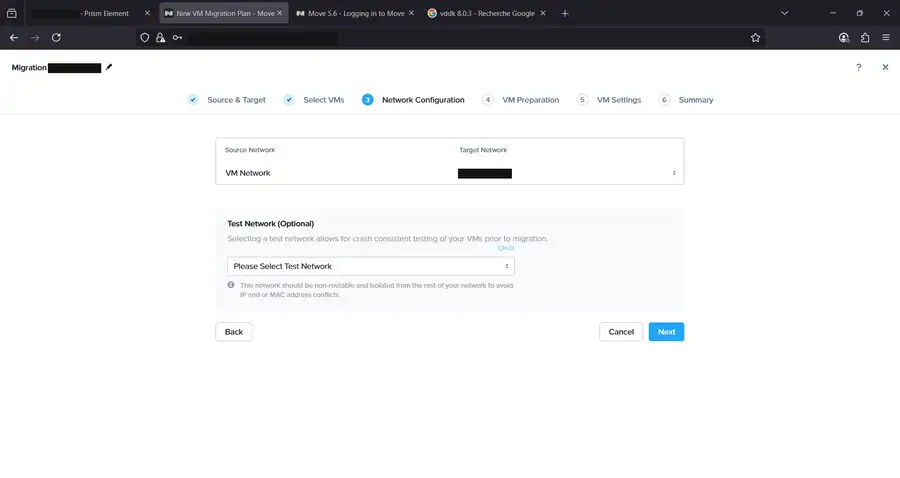
Task: Click Test Network (Optional) heading
Action: point(270,224)
